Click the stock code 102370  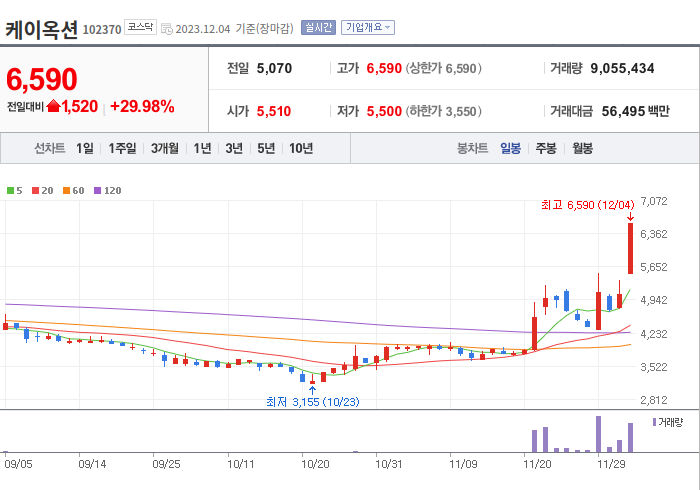coord(102,30)
